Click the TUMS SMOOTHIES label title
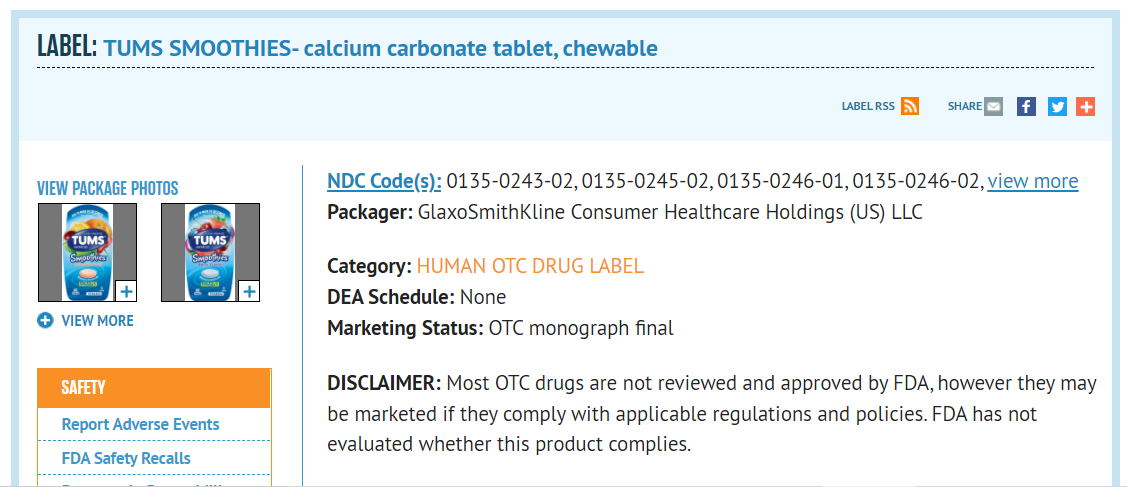The height and width of the screenshot is (487, 1127). point(380,48)
